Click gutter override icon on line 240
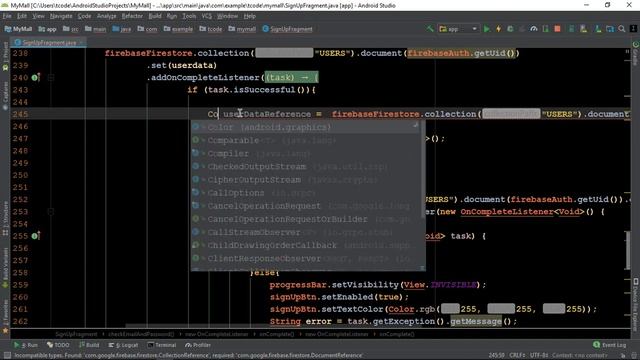This screenshot has width=640, height=360. pyautogui.click(x=36, y=77)
